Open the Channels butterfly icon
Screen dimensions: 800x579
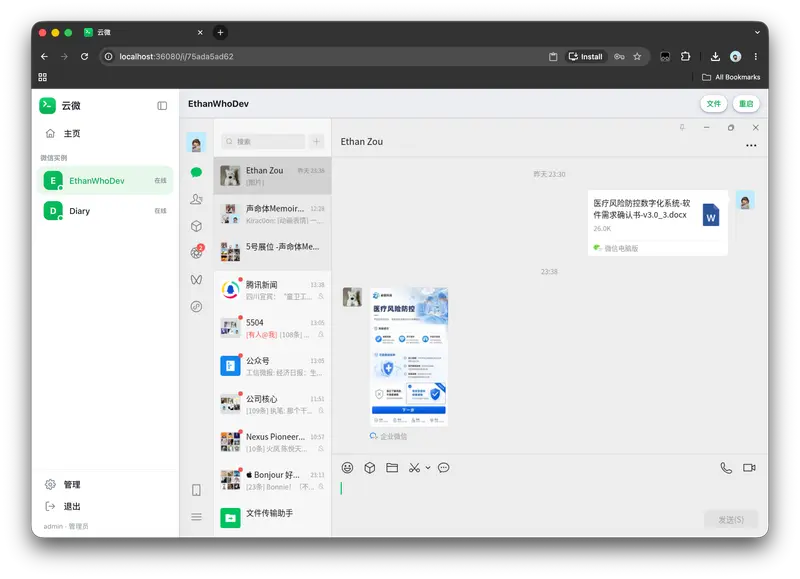coord(196,280)
